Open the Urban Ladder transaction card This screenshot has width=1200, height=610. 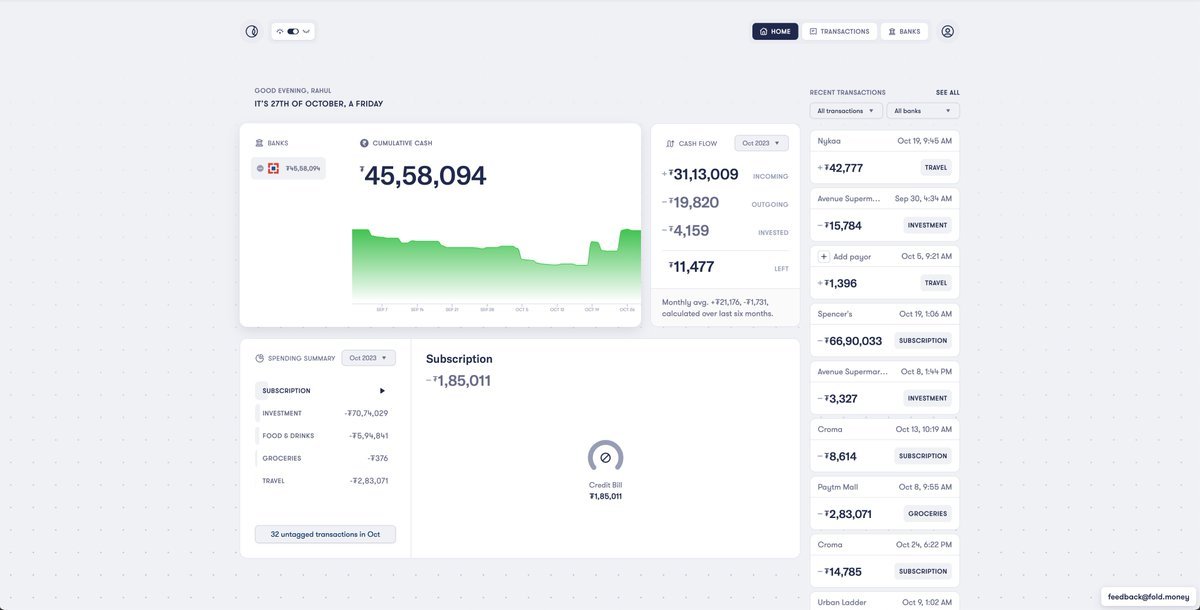pyautogui.click(x=885, y=601)
